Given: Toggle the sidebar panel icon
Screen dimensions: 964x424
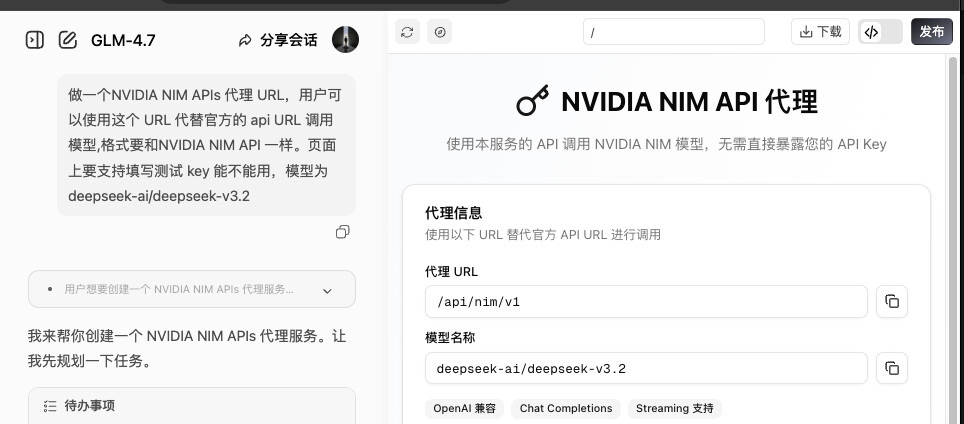Looking at the screenshot, I should click(x=34, y=40).
